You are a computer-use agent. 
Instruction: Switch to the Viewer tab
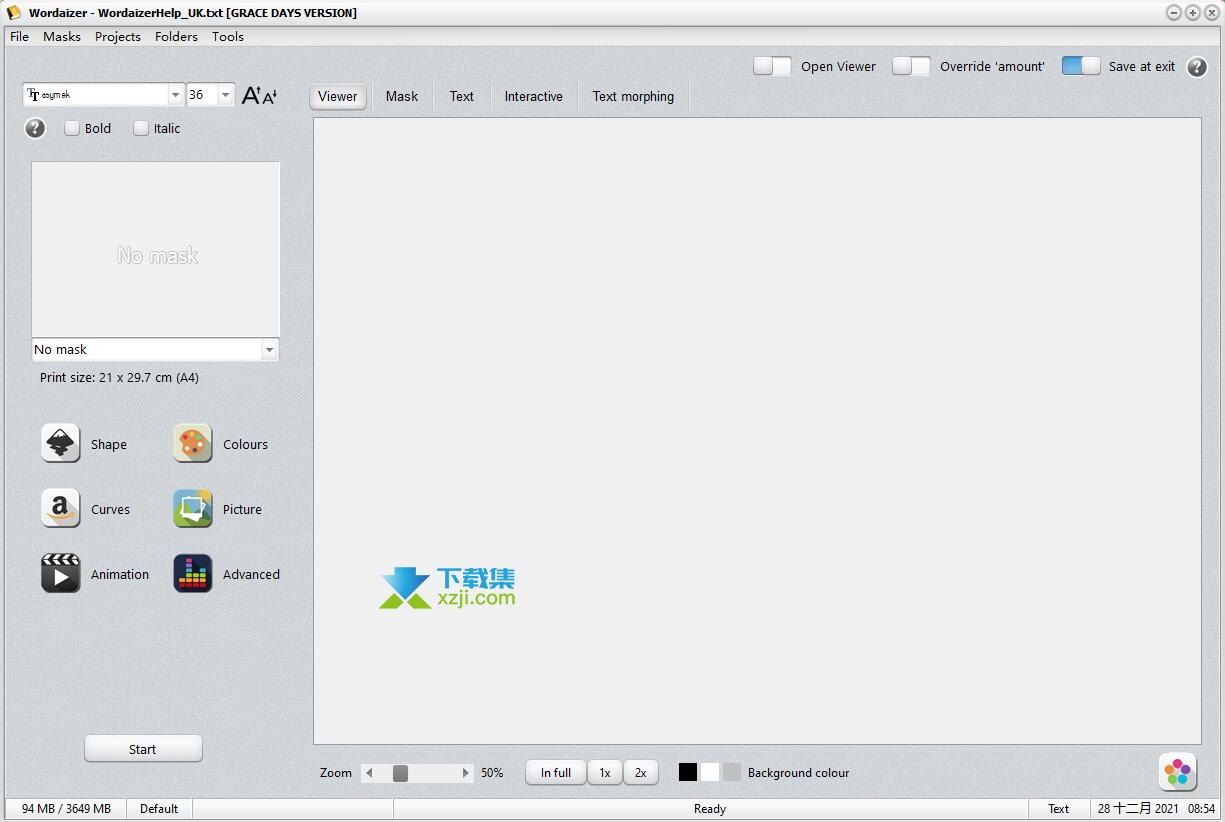click(x=338, y=96)
